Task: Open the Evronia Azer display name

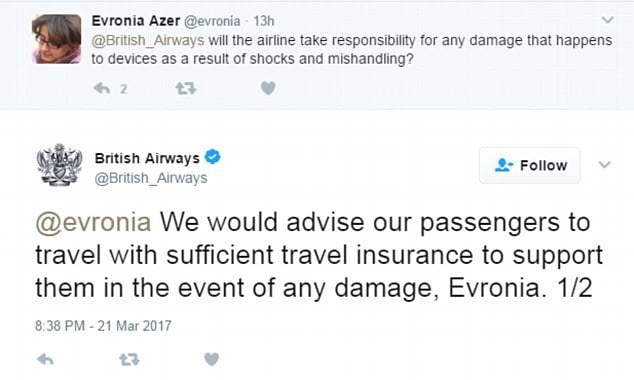Action: pyautogui.click(x=135, y=21)
